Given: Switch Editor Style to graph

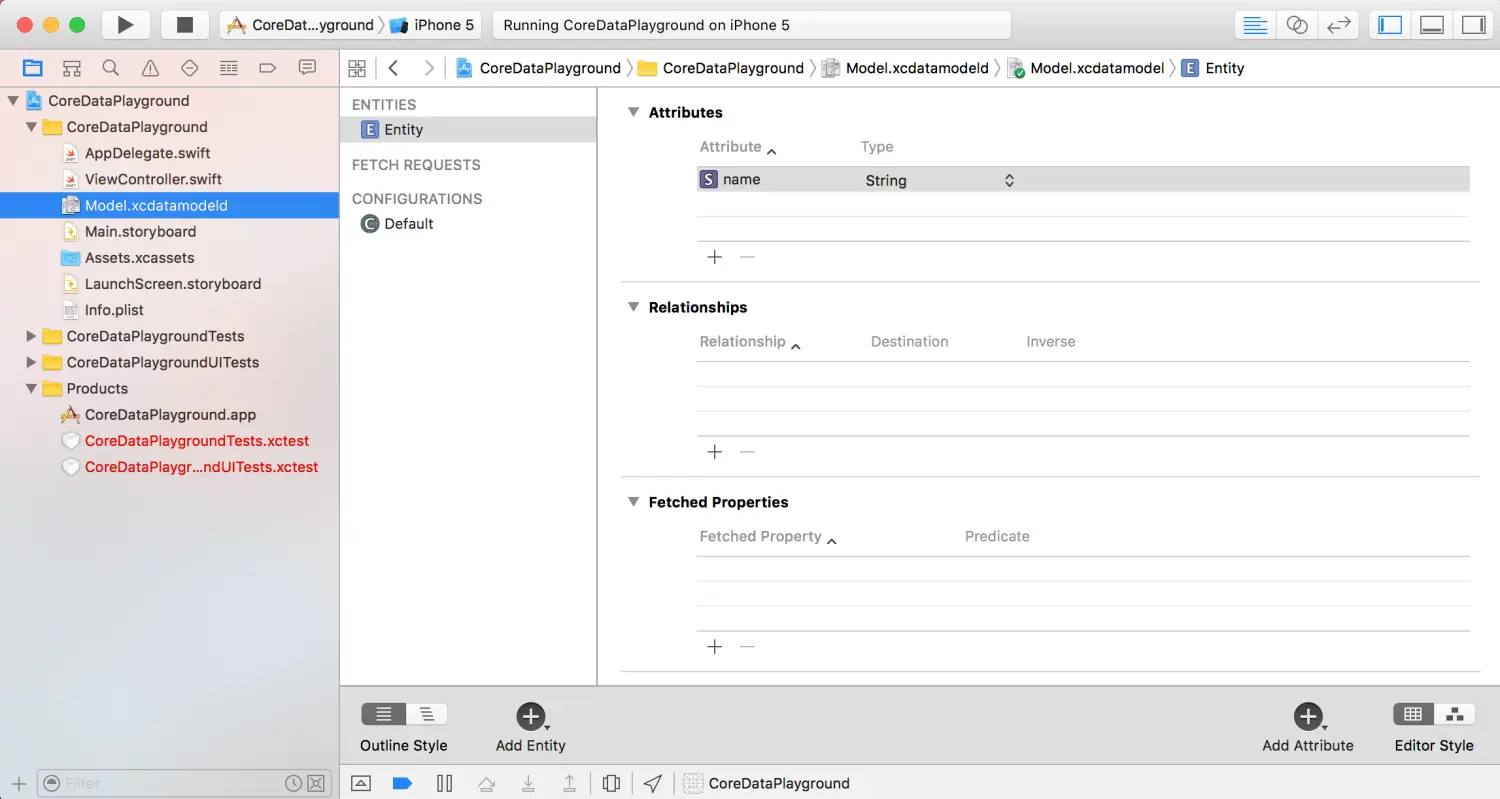Looking at the screenshot, I should [1455, 714].
